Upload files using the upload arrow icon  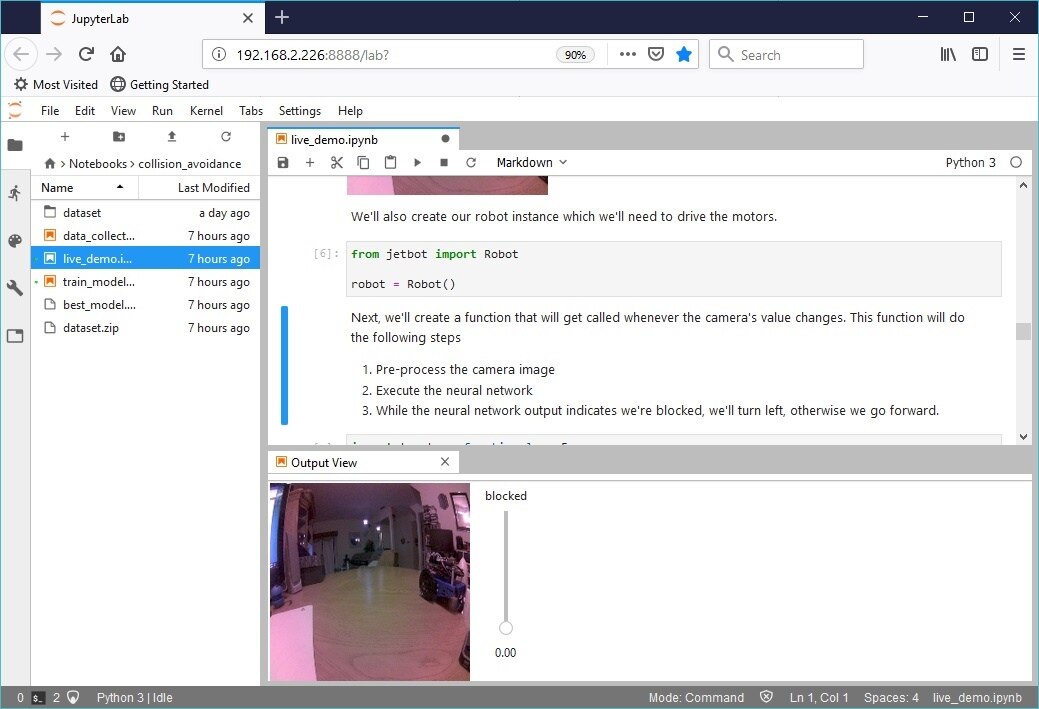(x=172, y=137)
